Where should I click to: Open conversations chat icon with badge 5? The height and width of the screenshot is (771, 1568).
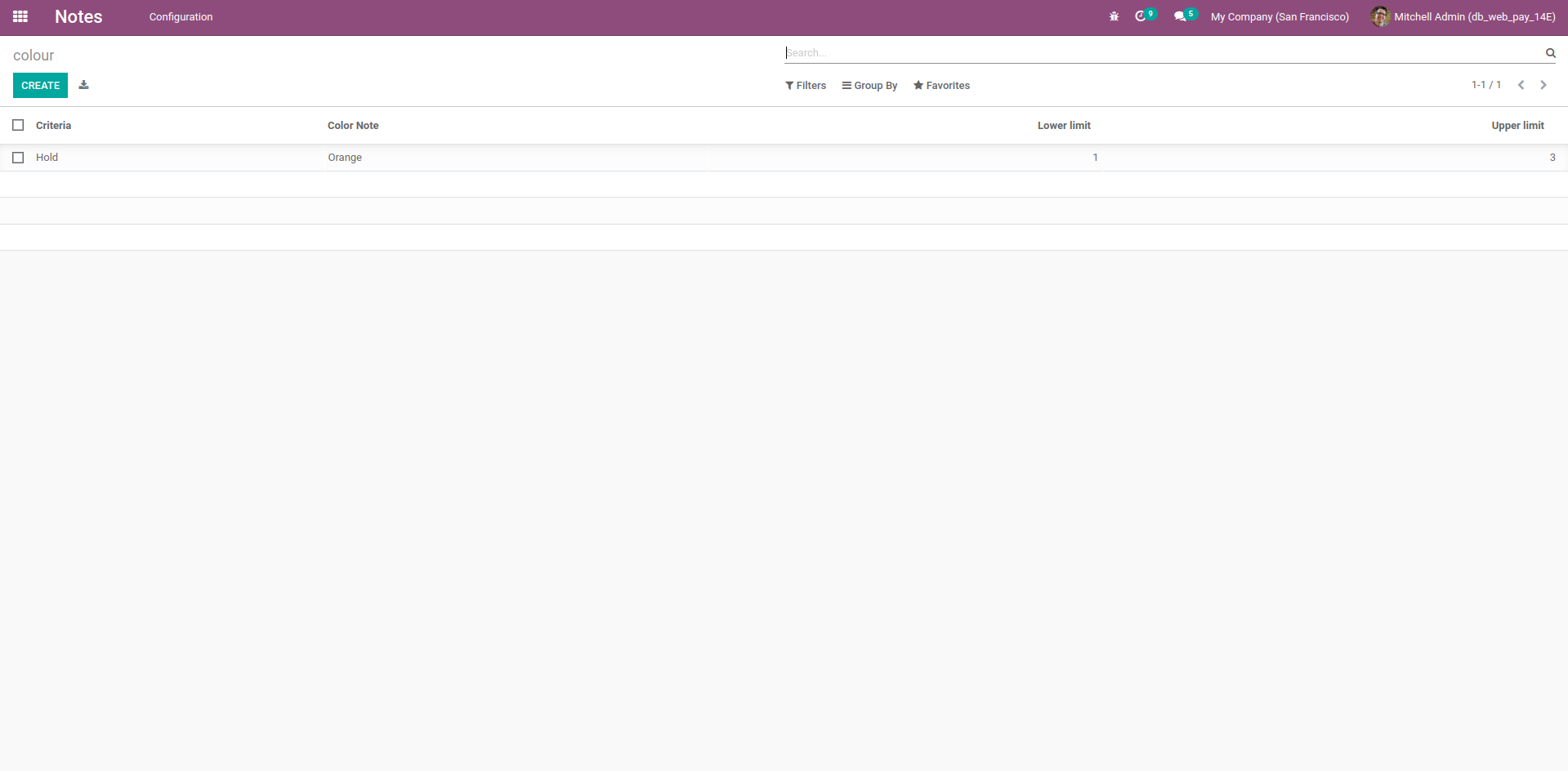click(x=1184, y=16)
